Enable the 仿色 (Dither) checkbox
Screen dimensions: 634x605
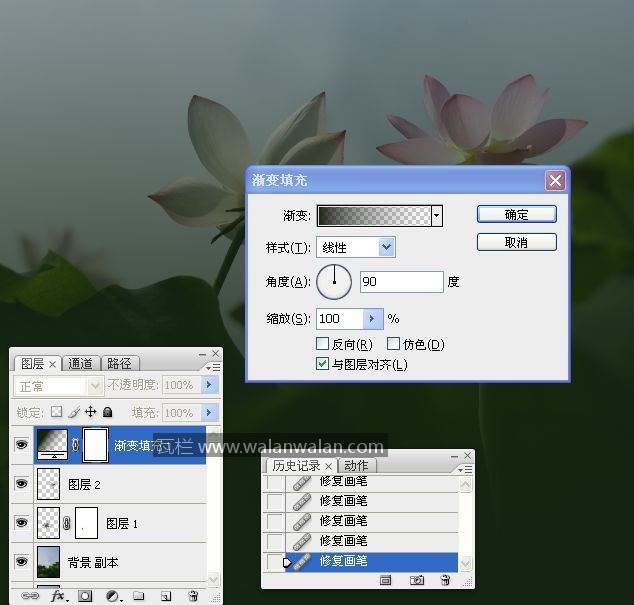point(393,344)
